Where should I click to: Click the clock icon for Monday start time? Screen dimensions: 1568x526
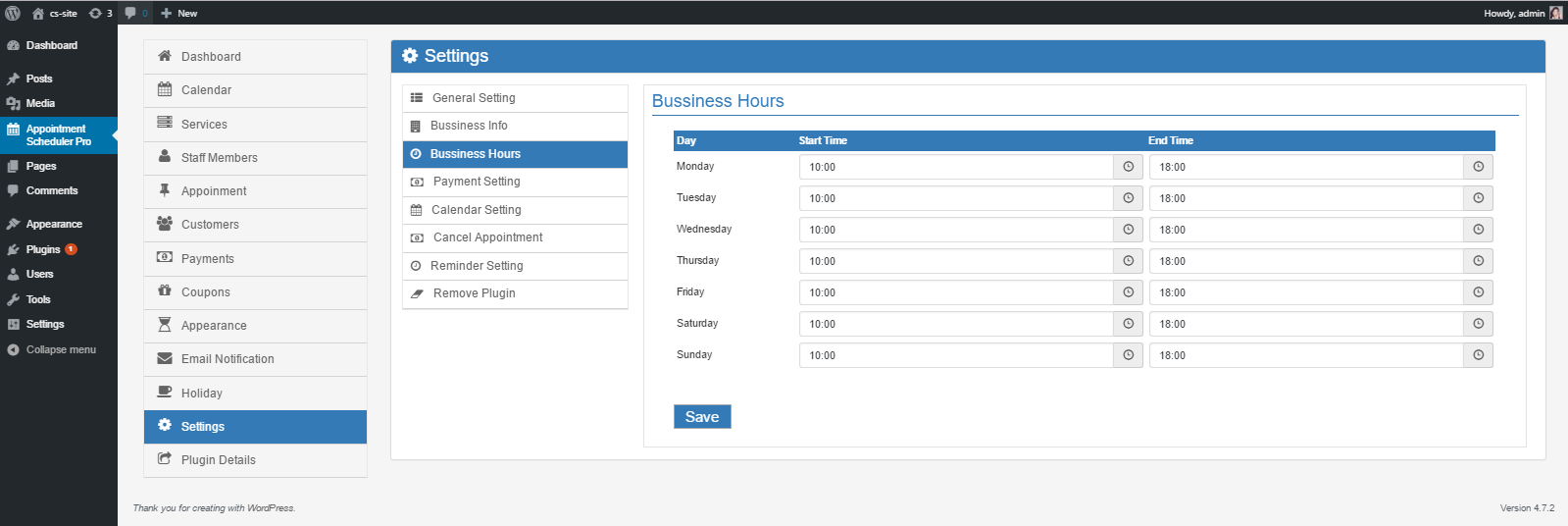(x=1128, y=167)
